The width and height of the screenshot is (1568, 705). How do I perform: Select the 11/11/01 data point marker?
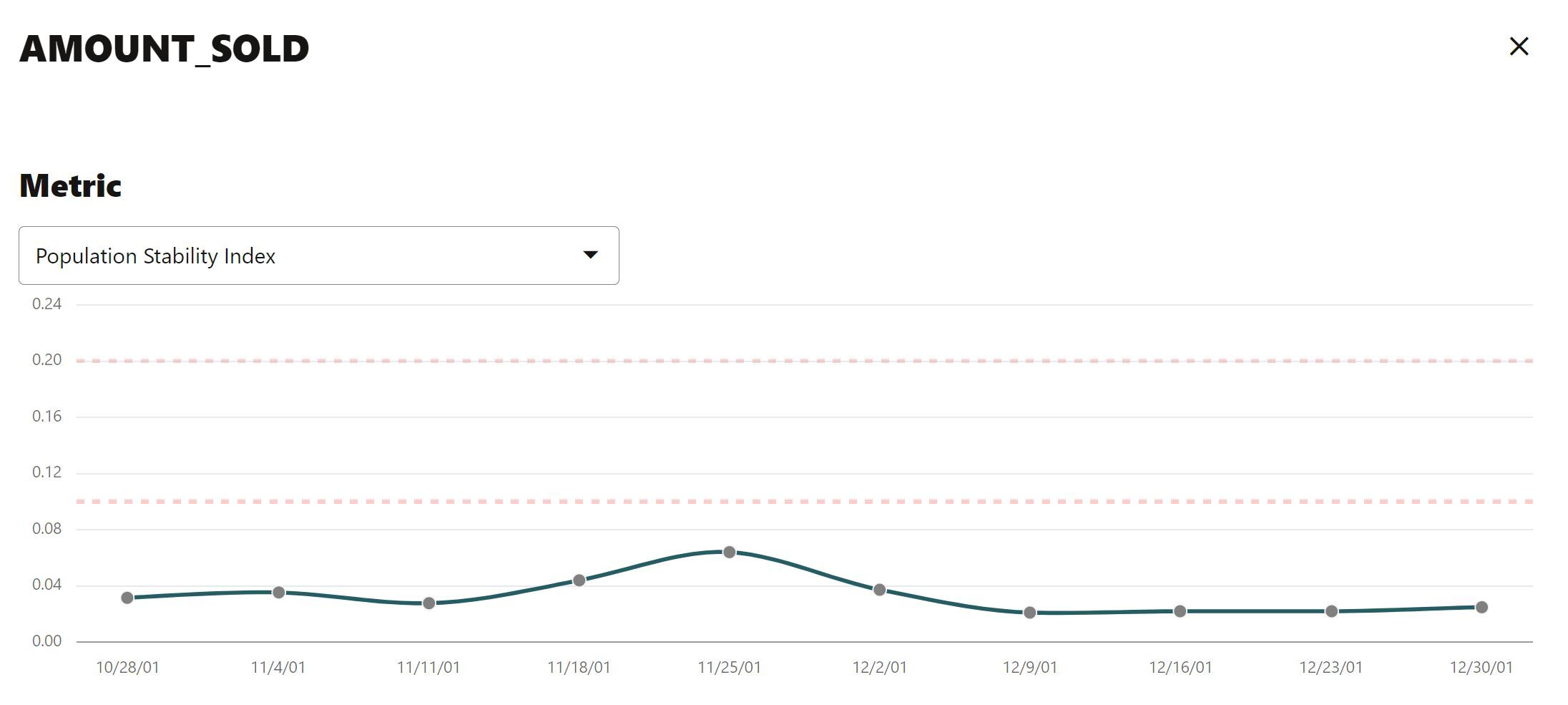tap(429, 603)
